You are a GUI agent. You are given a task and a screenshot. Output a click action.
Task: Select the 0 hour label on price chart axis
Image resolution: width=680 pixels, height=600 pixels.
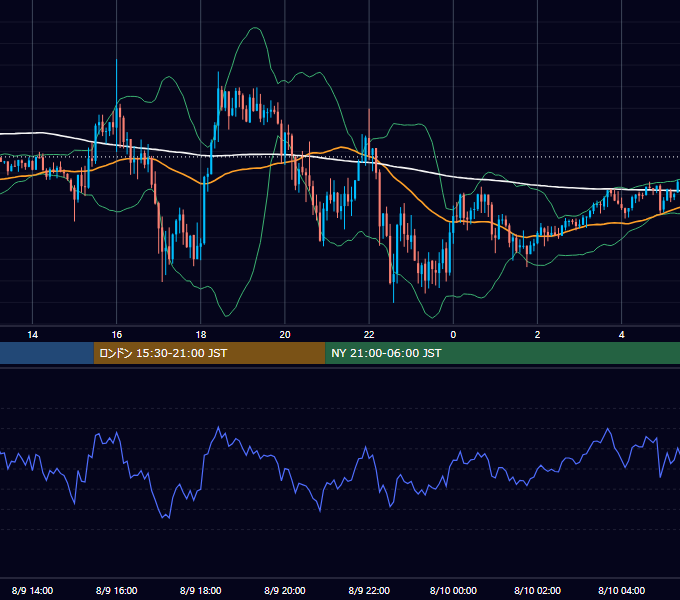coord(453,335)
